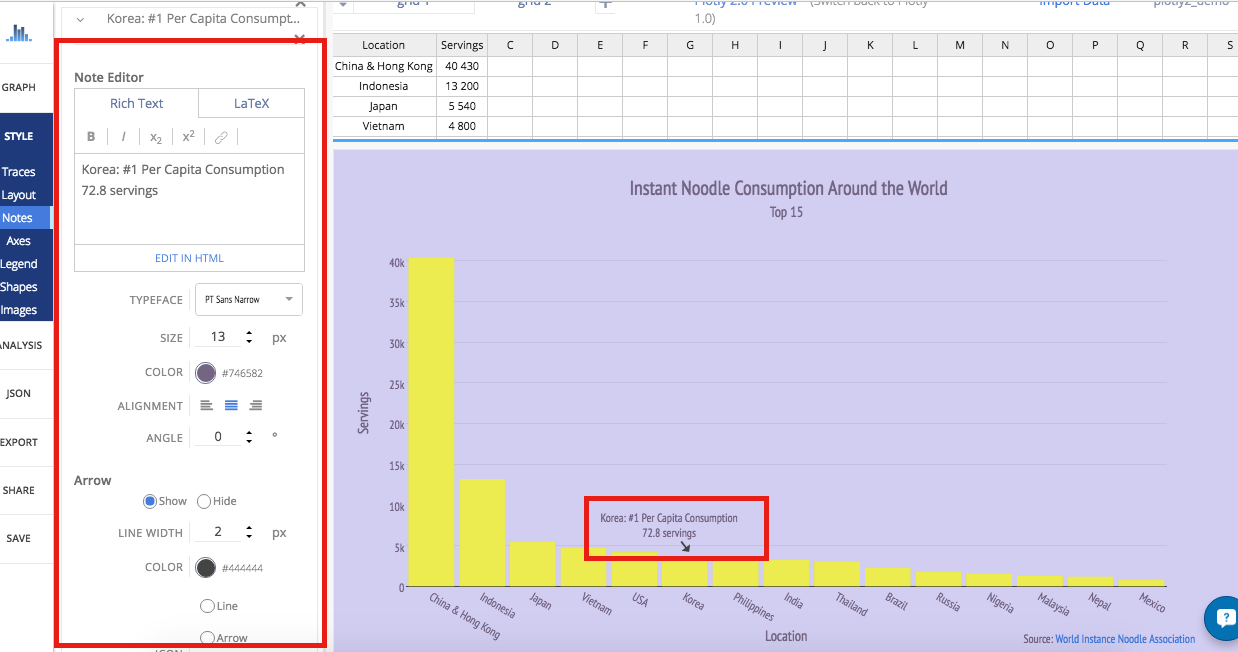Open the JSON sidebar section
Image resolution: width=1238 pixels, height=652 pixels.
(19, 393)
